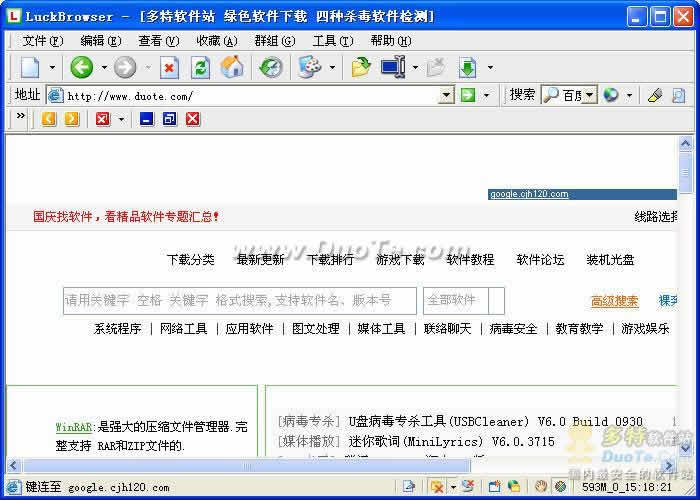Click the red close-all pages icon
The width and height of the screenshot is (700, 500).
103,119
